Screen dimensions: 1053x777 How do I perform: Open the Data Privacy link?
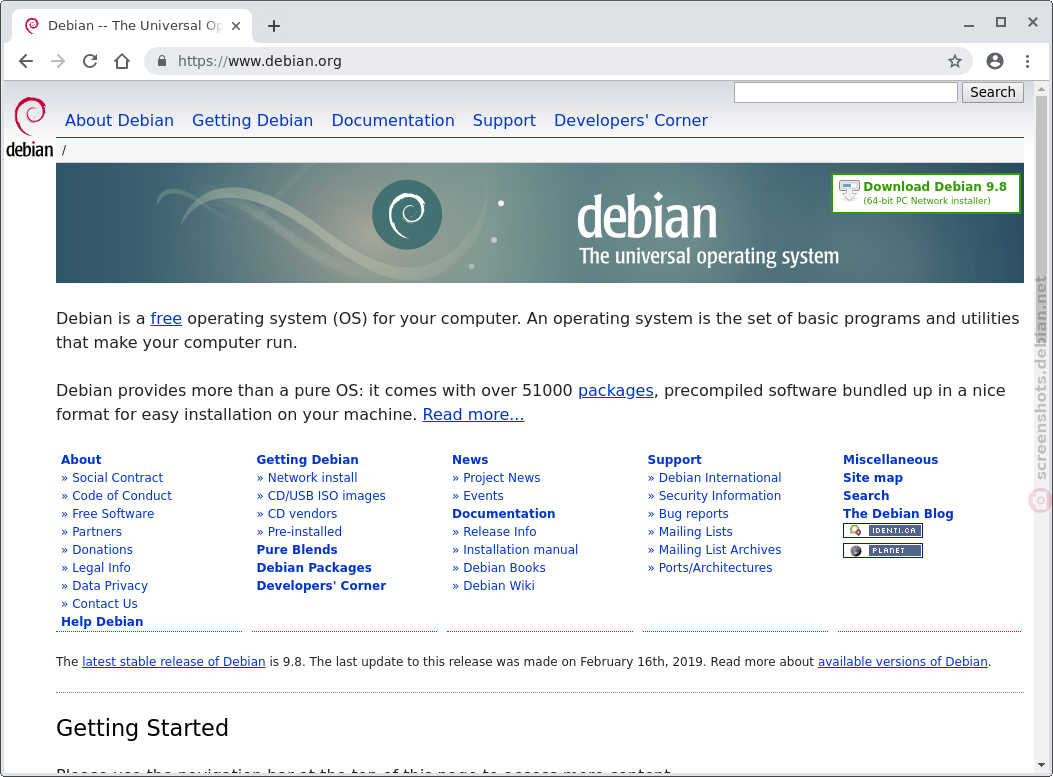tap(109, 586)
